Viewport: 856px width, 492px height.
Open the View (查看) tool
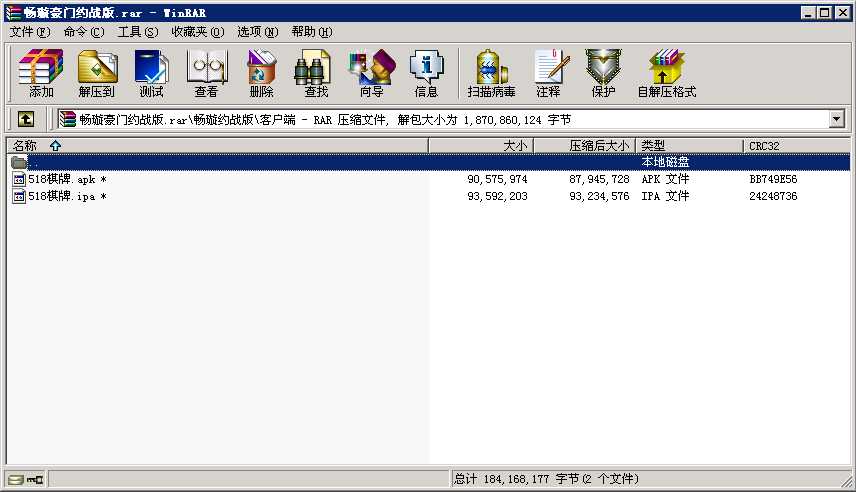[x=206, y=73]
